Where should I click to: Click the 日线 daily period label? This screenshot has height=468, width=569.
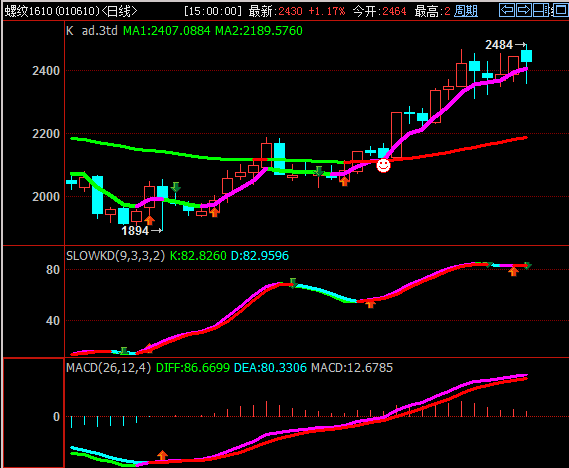pos(119,11)
